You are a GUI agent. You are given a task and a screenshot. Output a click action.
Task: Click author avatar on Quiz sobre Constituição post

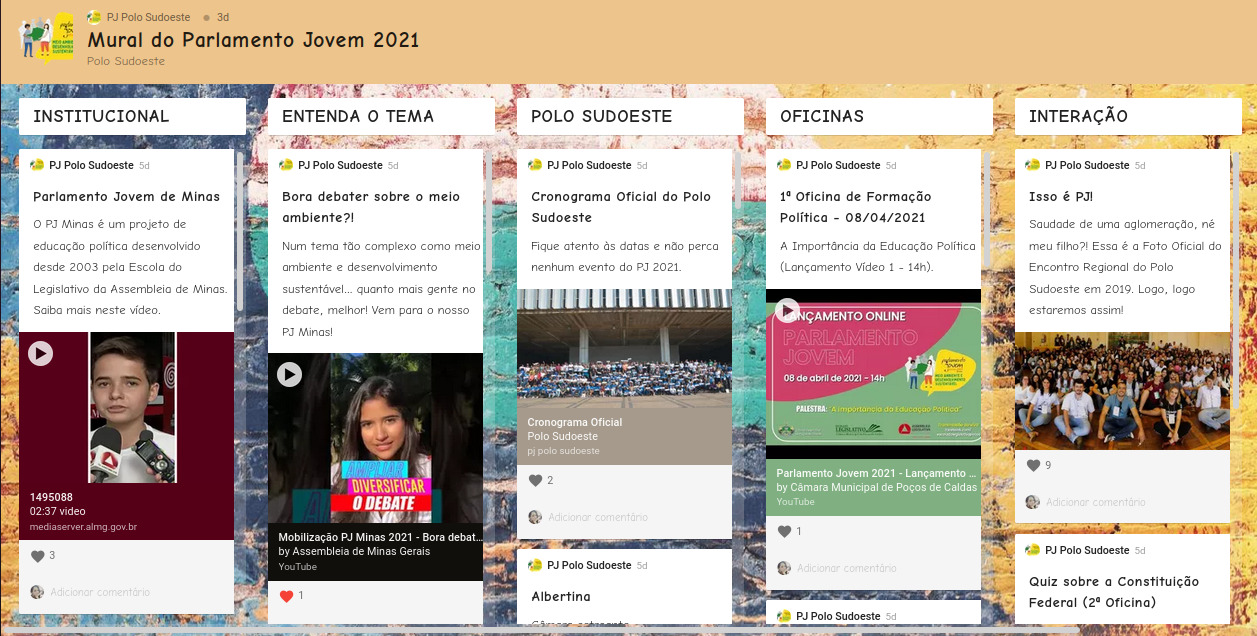pyautogui.click(x=1034, y=550)
